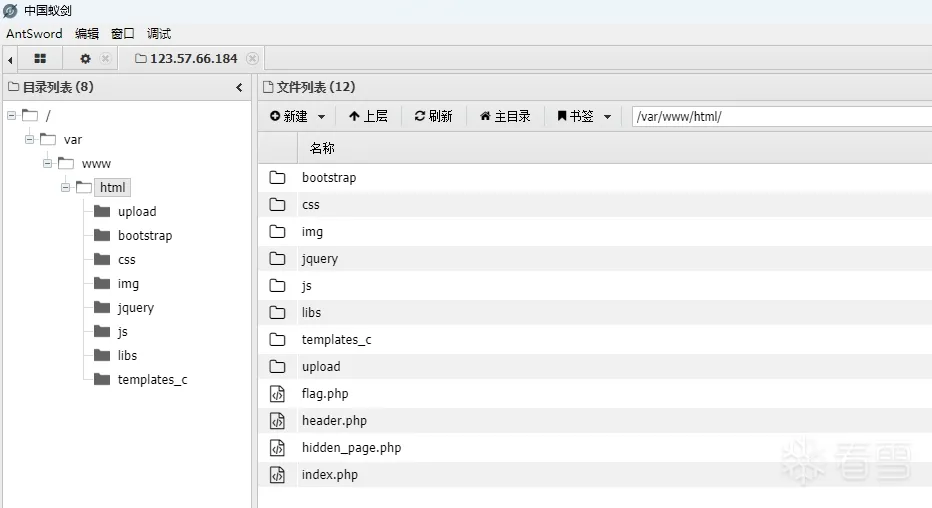Select the root / folder in the tree

[48, 115]
